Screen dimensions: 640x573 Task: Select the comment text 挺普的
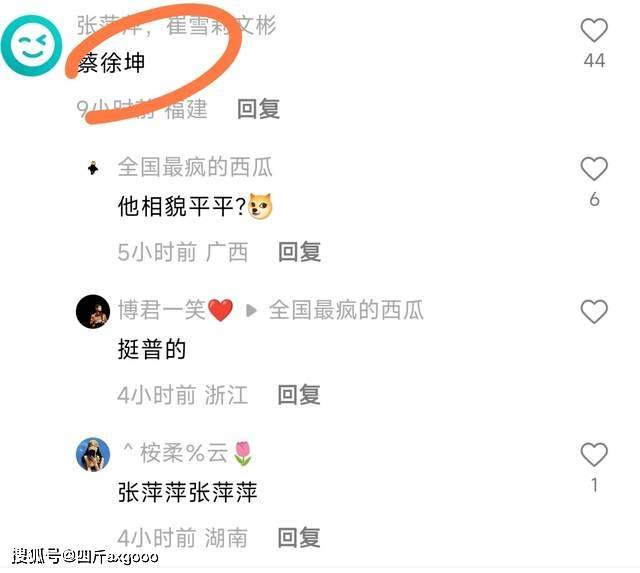(152, 349)
